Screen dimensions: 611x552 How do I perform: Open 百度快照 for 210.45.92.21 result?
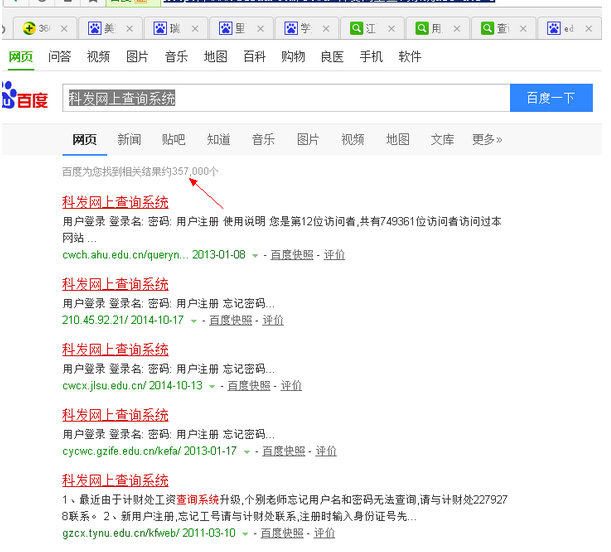(x=231, y=320)
